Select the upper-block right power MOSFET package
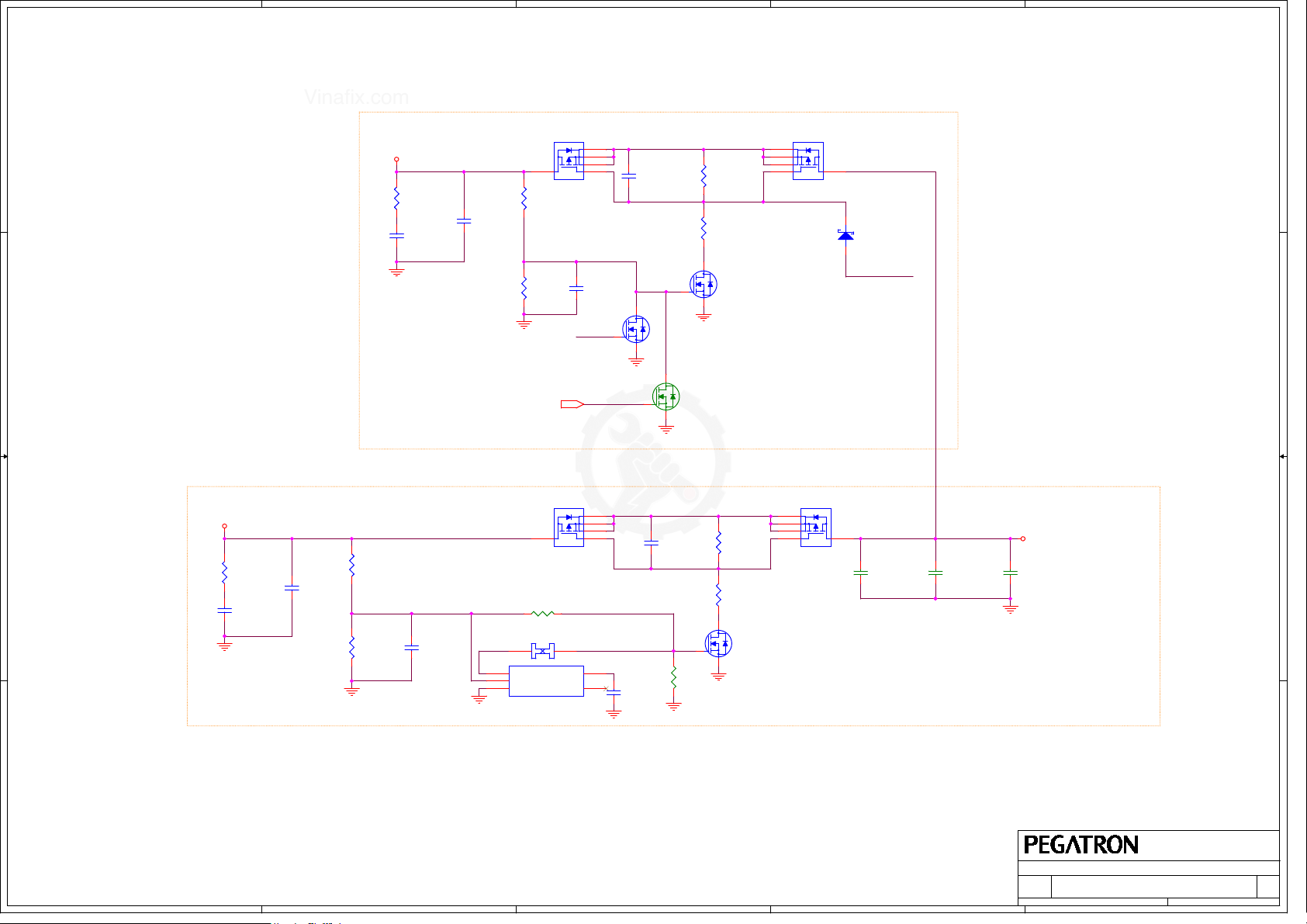1307x924 pixels. (807, 161)
